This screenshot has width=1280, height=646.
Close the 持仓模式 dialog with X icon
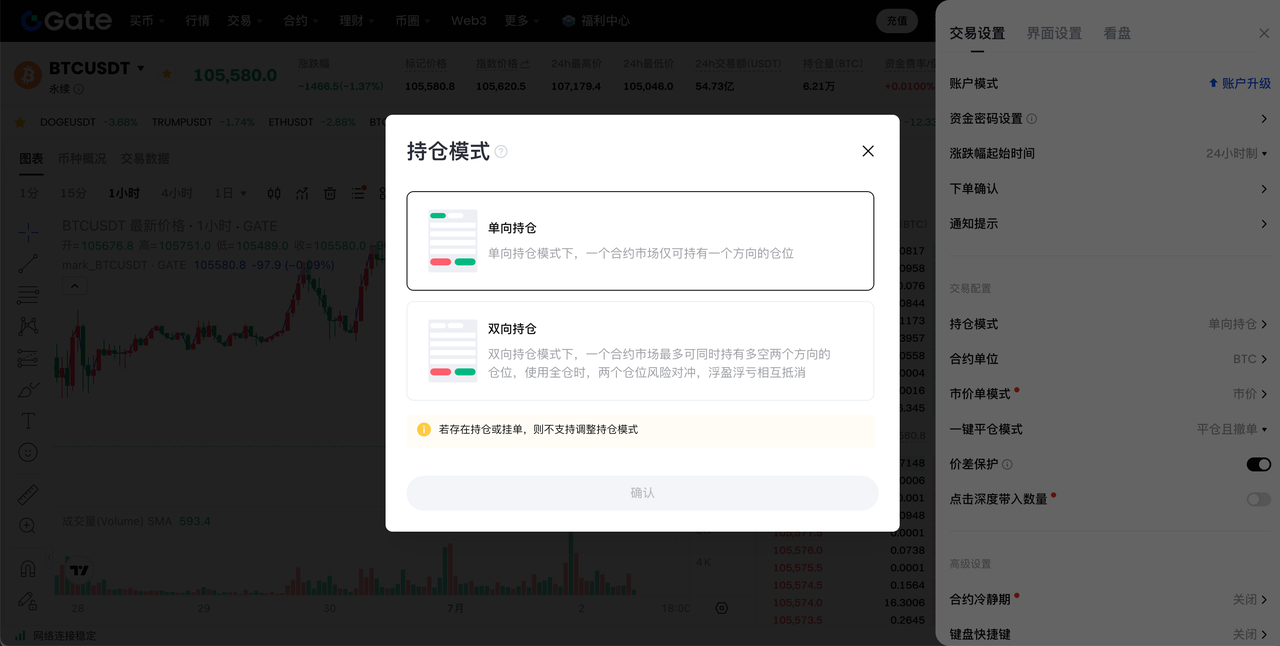pos(867,151)
